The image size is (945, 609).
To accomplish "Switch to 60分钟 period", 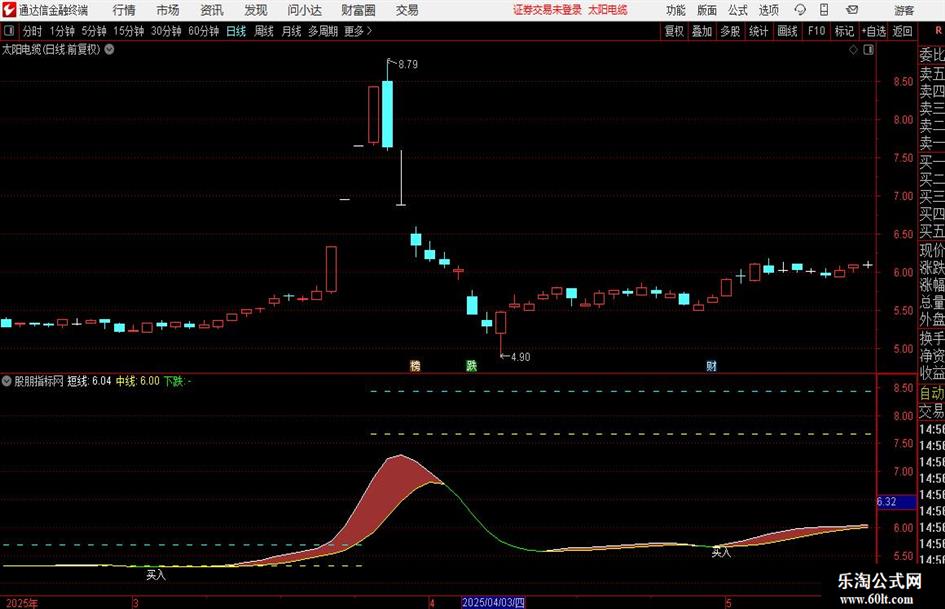I will [204, 31].
